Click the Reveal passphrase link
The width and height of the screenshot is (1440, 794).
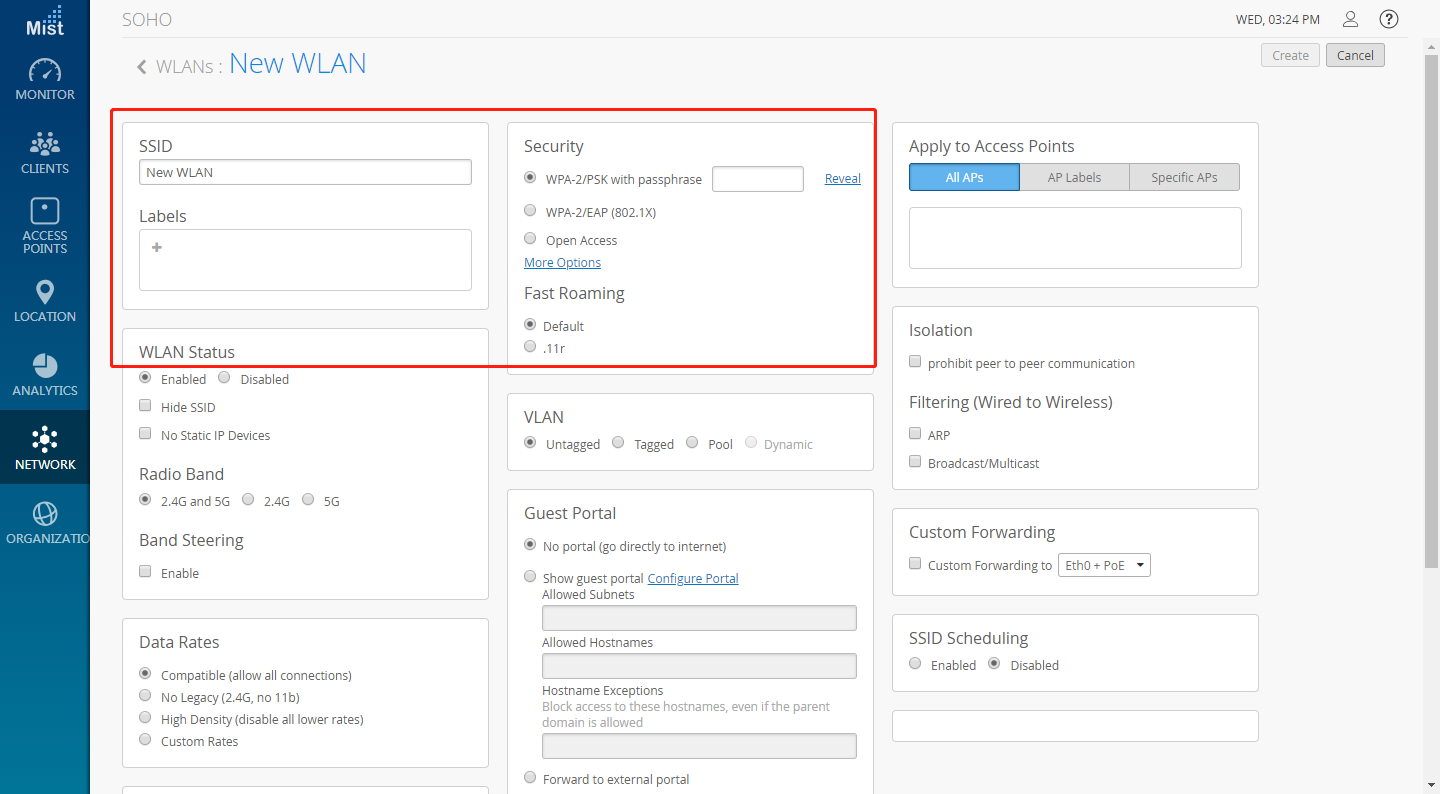pyautogui.click(x=843, y=178)
